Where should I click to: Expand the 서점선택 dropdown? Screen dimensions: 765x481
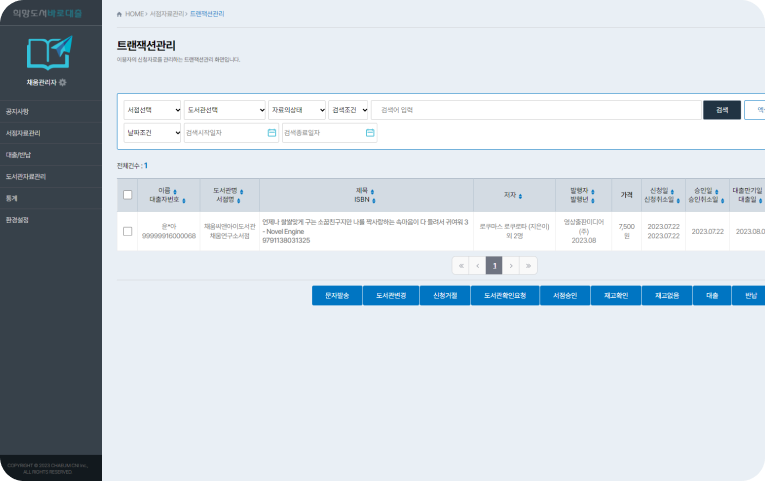pos(152,110)
